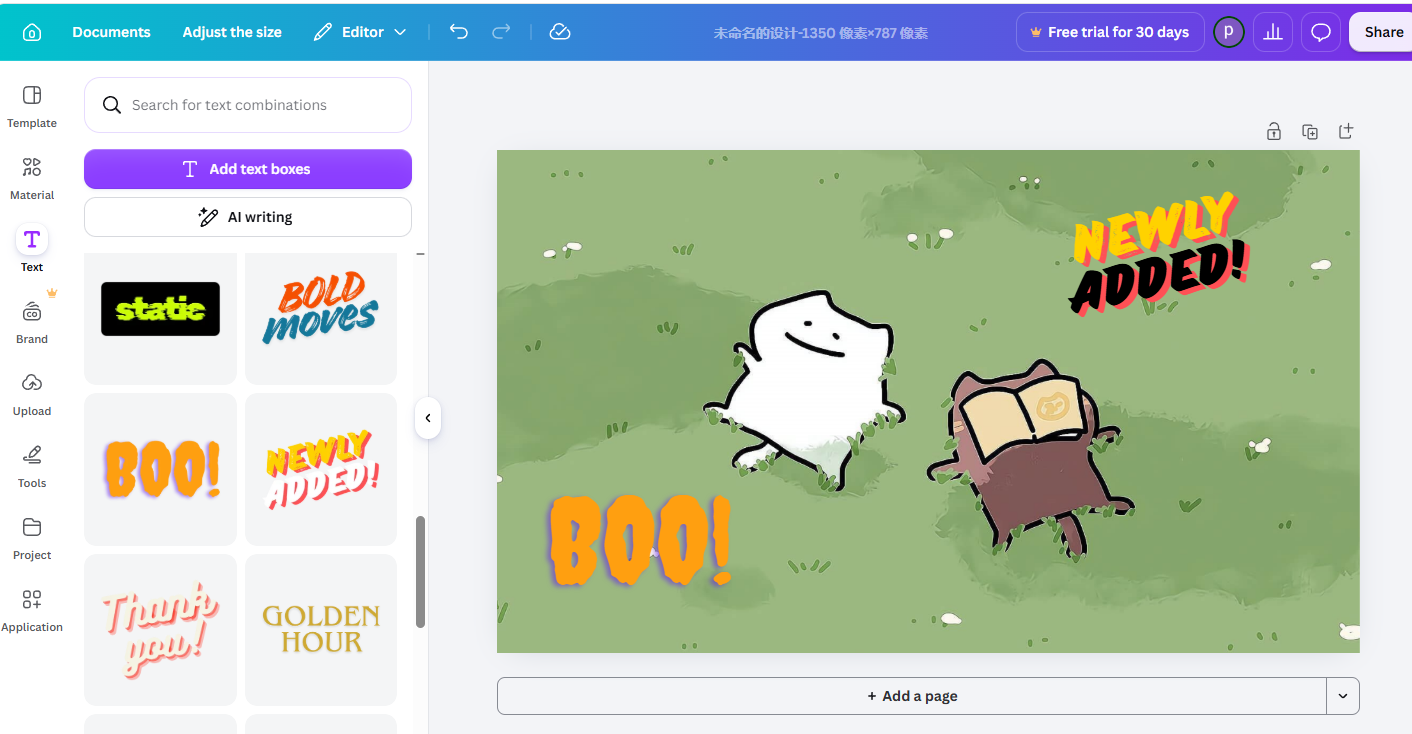Add a new page via top-right icon

pos(1346,131)
